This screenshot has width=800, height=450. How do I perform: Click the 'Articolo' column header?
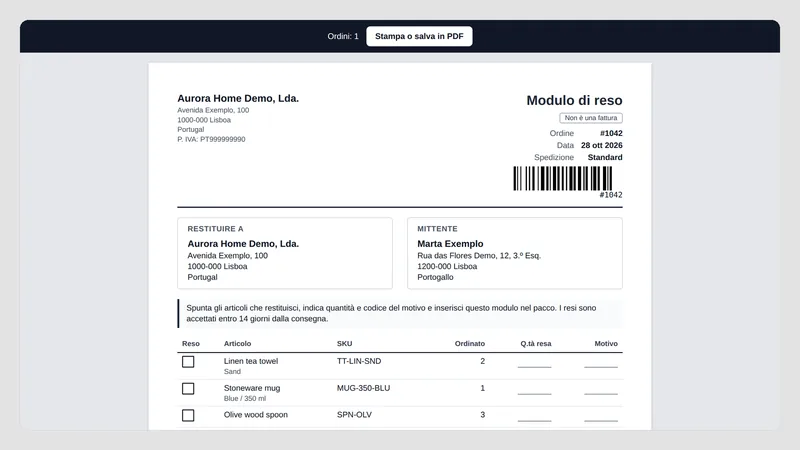[x=237, y=344]
